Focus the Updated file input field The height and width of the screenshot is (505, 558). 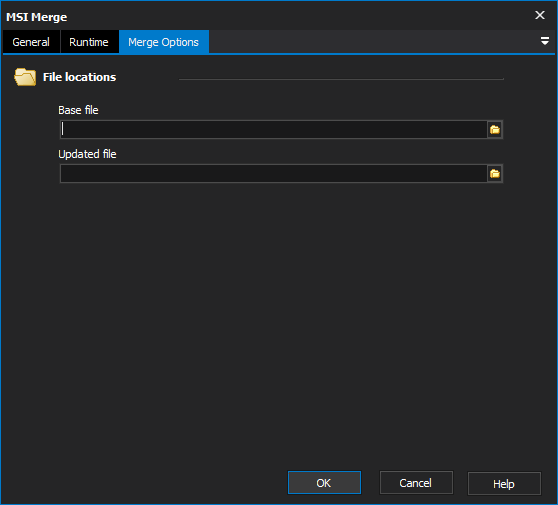(x=273, y=174)
